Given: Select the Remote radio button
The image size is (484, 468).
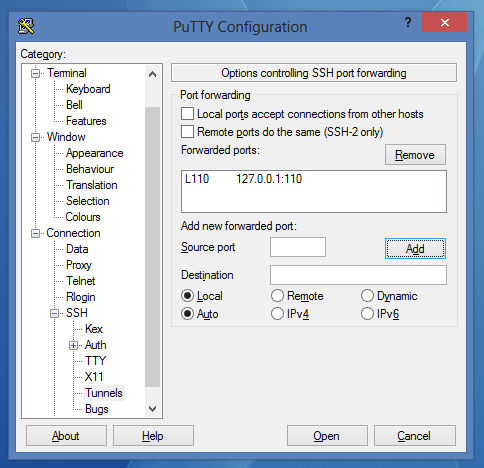Looking at the screenshot, I should tap(277, 296).
